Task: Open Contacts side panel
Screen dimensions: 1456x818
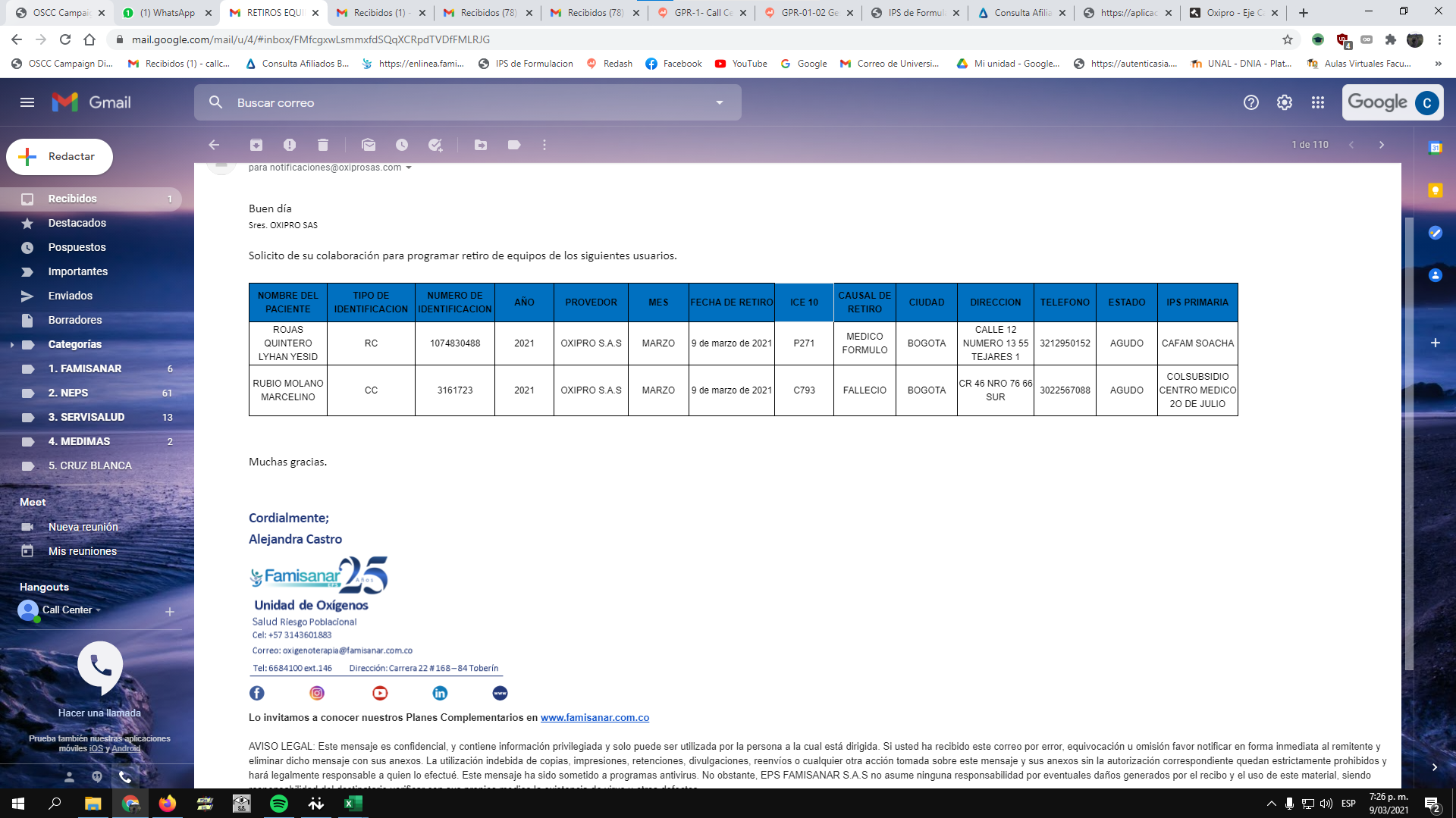Action: click(1436, 275)
